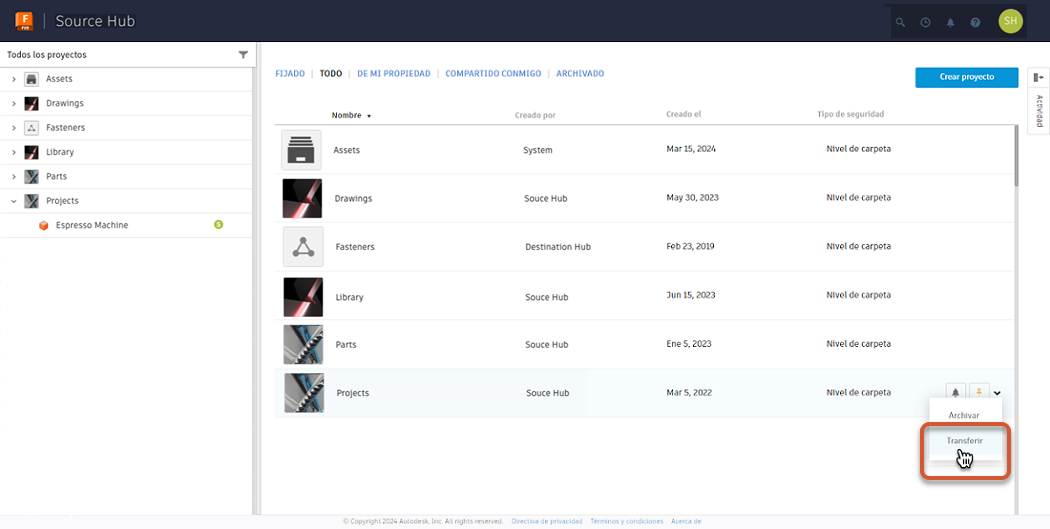Choose Archivar from the dropdown menu
Image resolution: width=1050 pixels, height=529 pixels.
pyautogui.click(x=964, y=415)
